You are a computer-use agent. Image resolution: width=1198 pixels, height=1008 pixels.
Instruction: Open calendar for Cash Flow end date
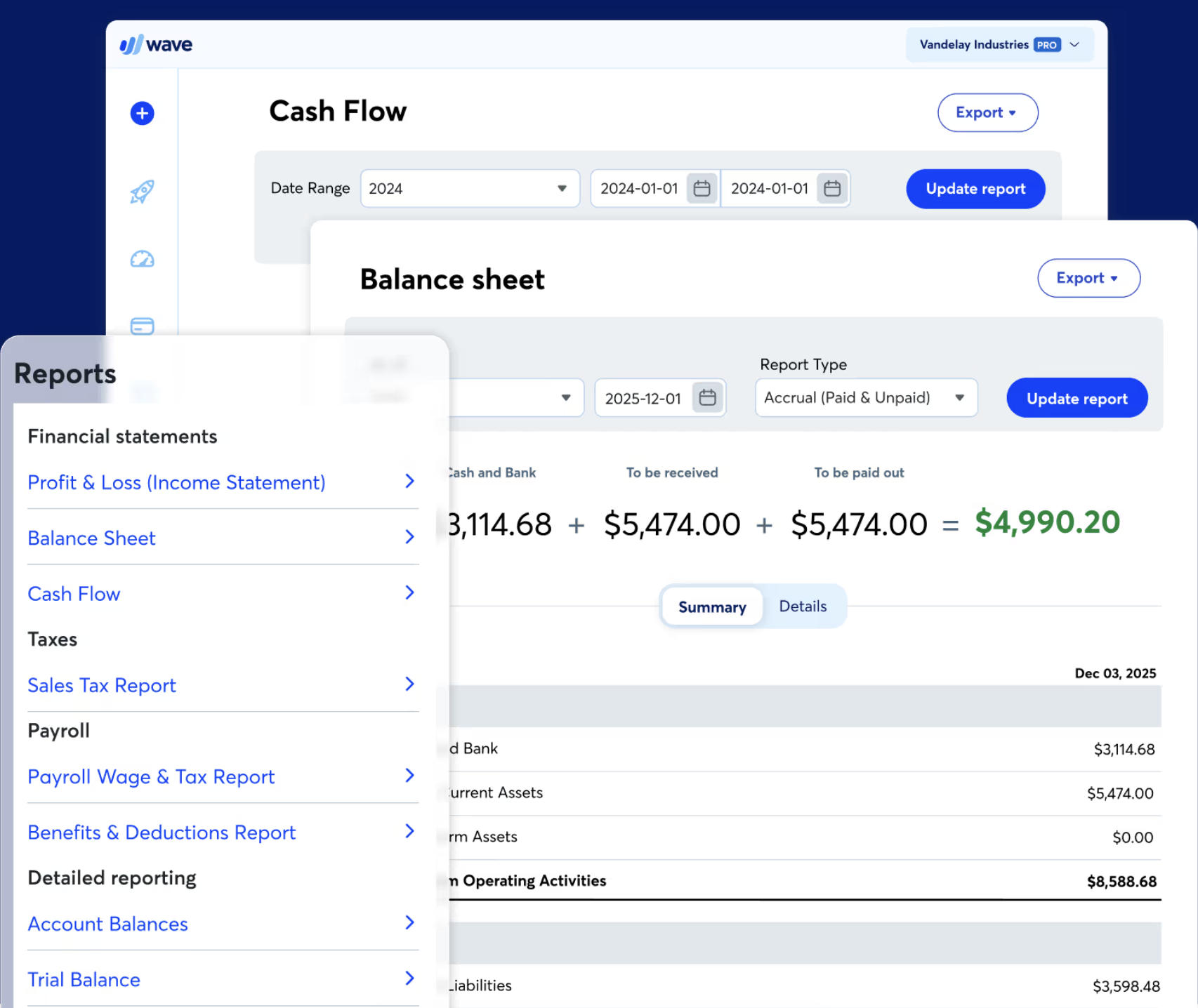click(832, 188)
